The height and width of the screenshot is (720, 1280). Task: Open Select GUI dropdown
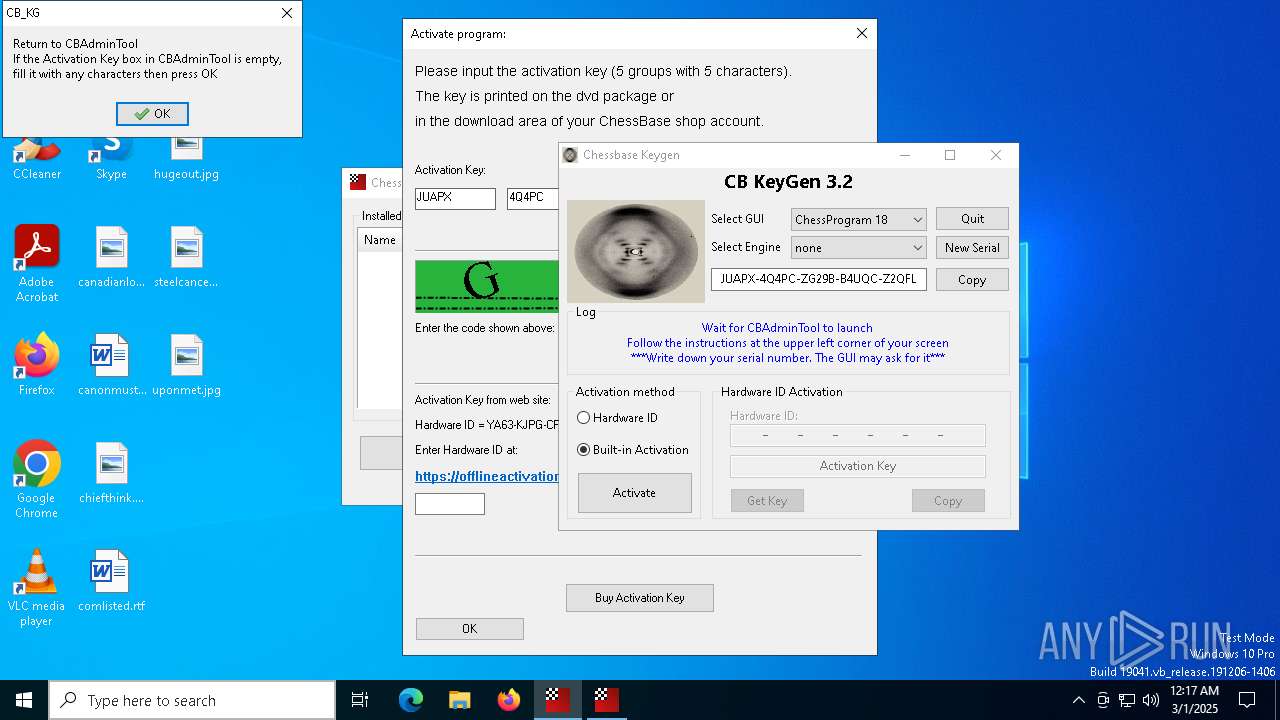point(858,219)
